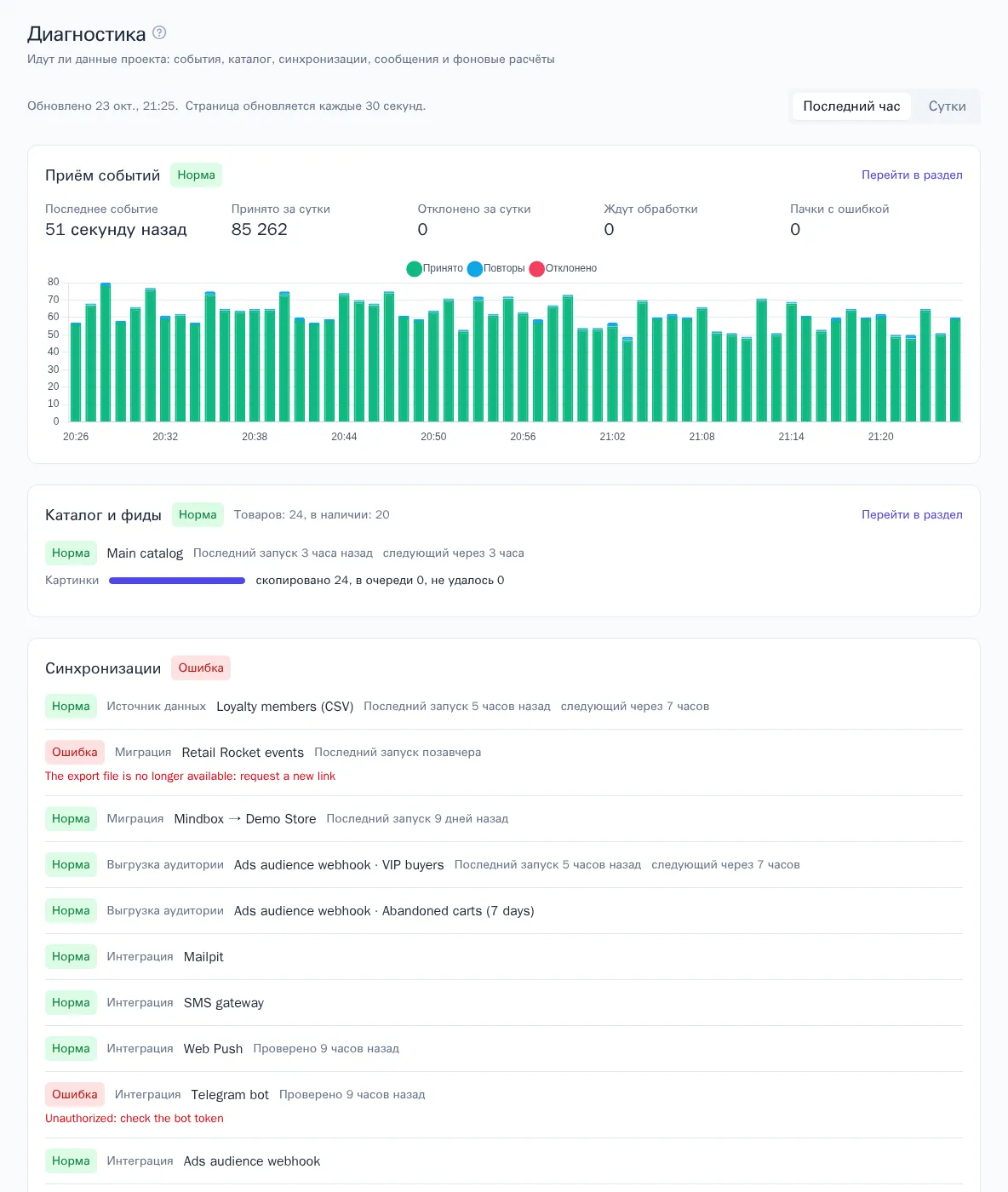Switch to the Сутки tab
The height and width of the screenshot is (1192, 1008).
click(x=947, y=106)
